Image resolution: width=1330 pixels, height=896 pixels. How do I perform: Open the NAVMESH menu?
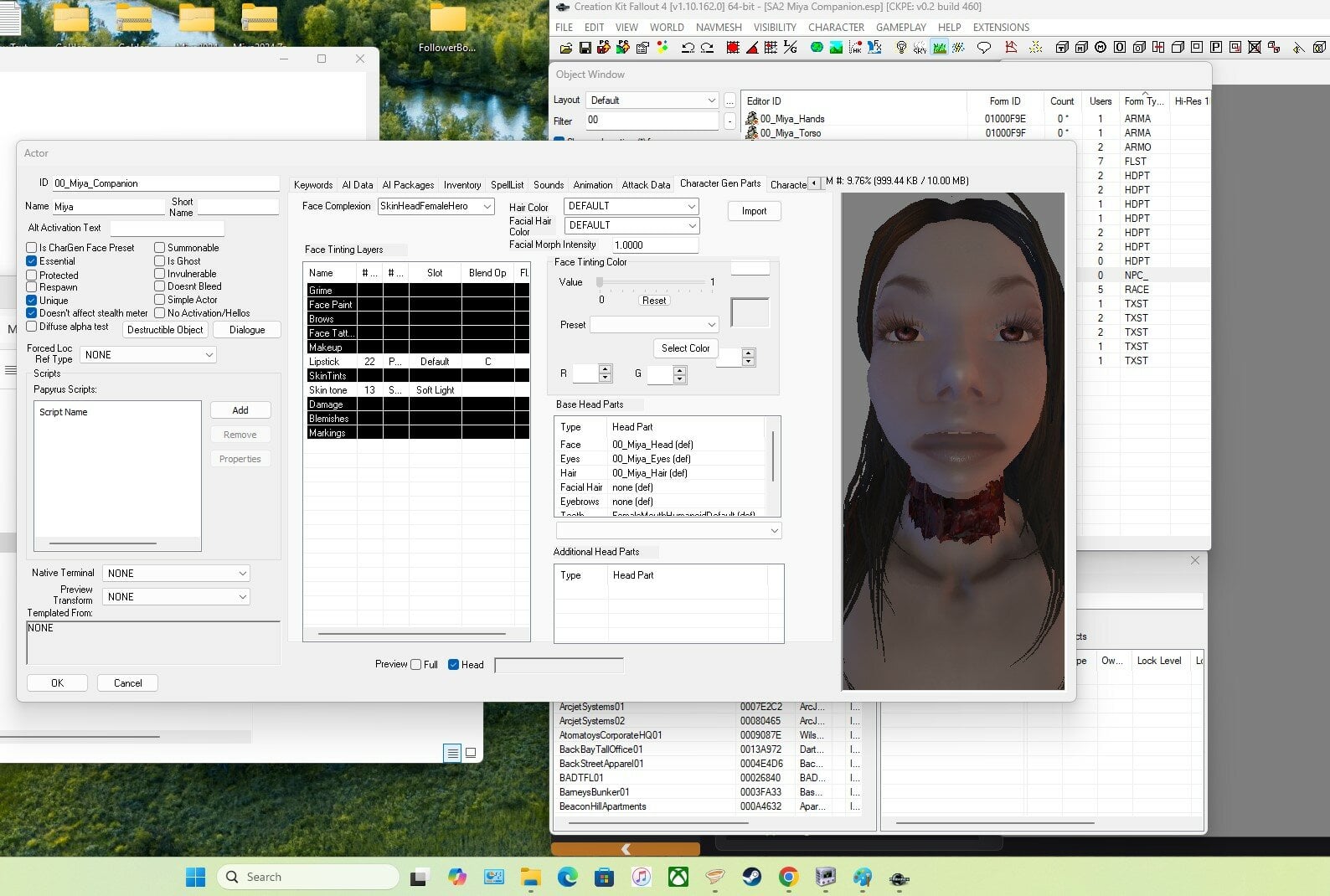pos(719,28)
